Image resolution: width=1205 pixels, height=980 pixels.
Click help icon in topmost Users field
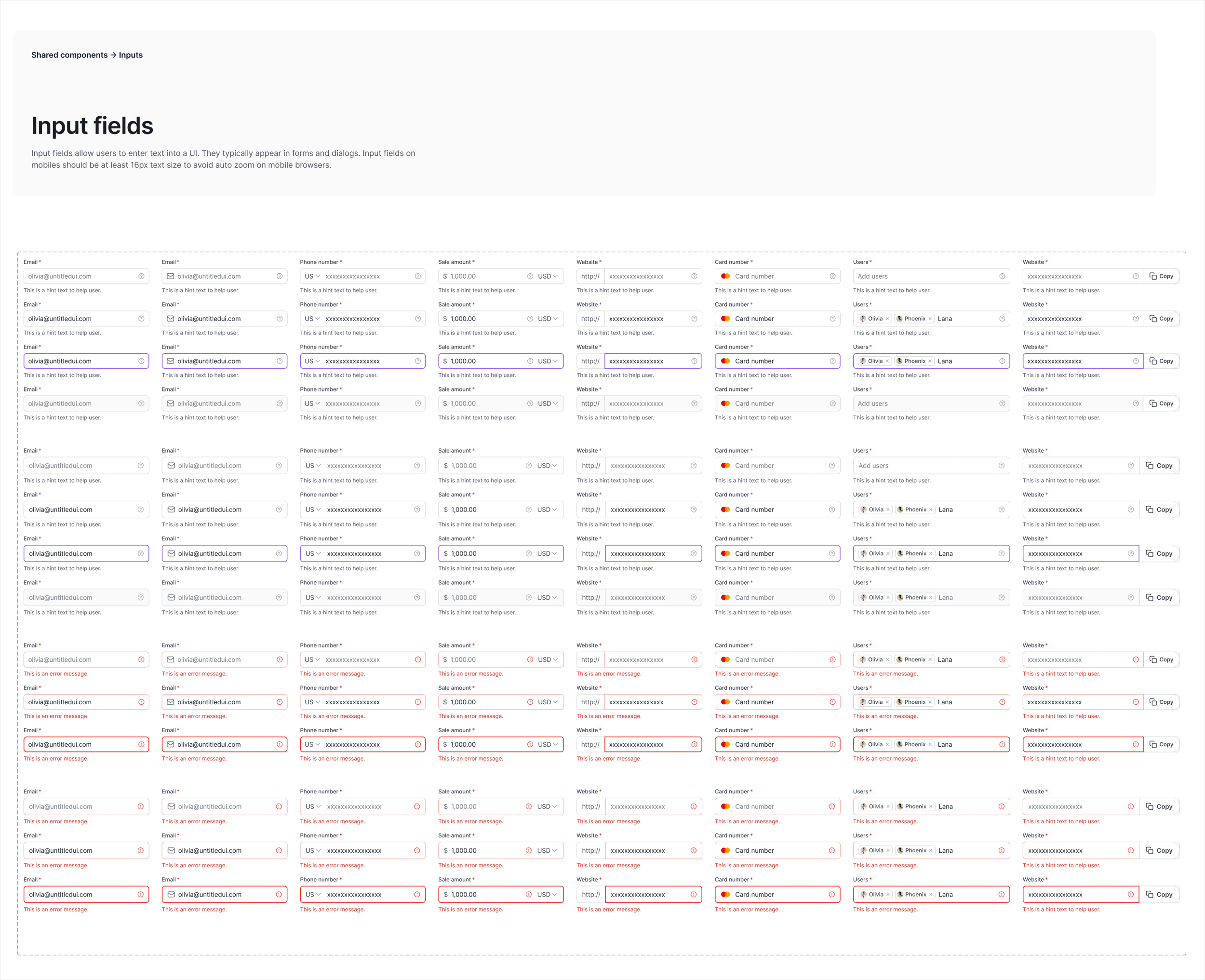coord(1002,276)
